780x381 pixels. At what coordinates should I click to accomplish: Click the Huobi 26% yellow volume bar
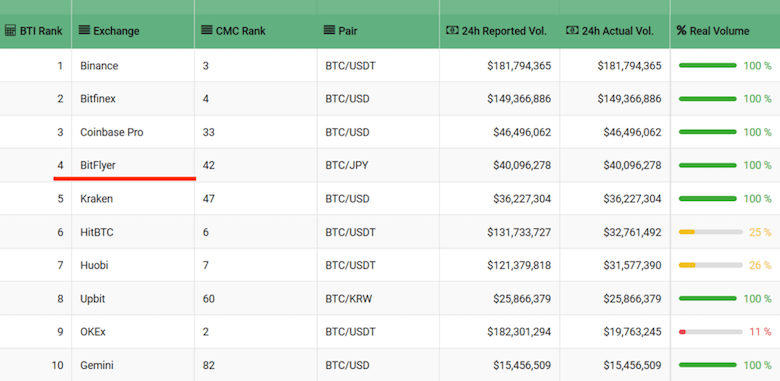pyautogui.click(x=710, y=265)
